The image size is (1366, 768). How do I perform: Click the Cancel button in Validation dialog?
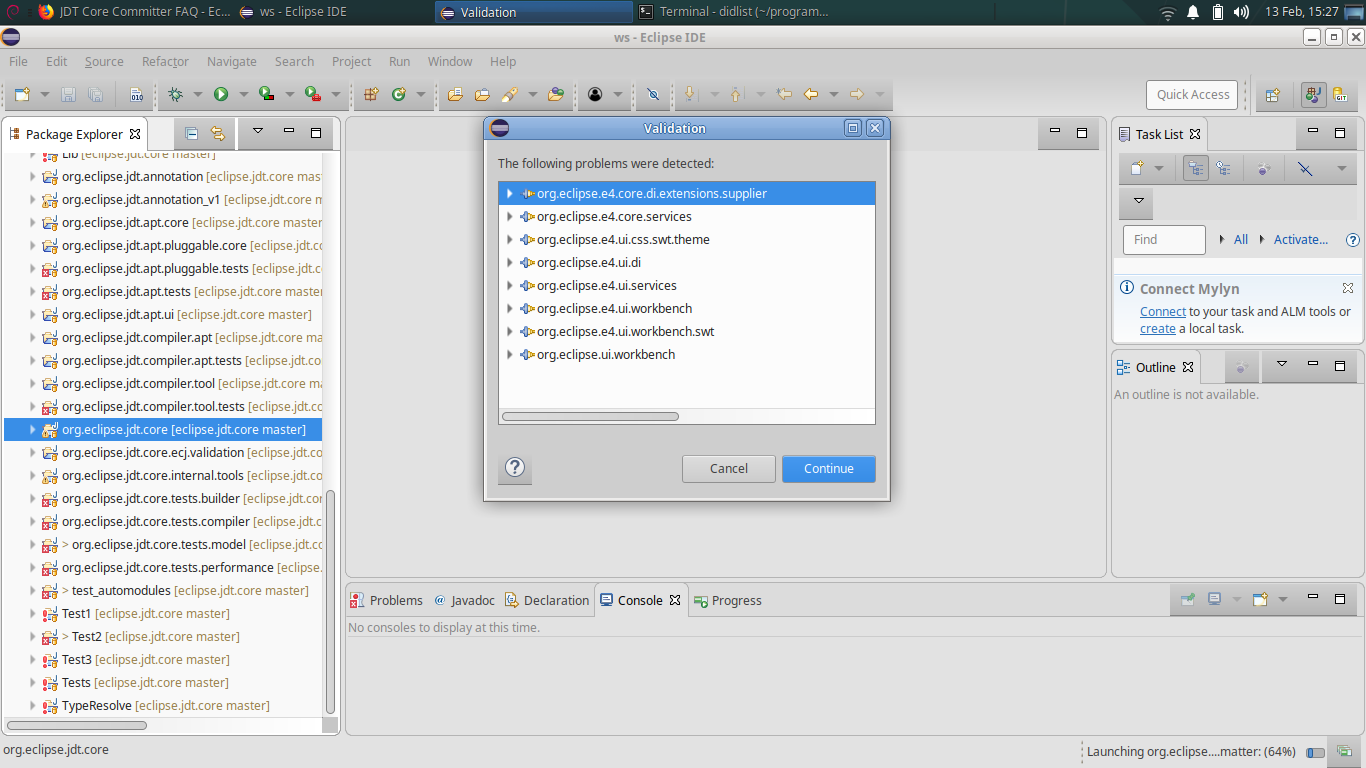pyautogui.click(x=729, y=468)
